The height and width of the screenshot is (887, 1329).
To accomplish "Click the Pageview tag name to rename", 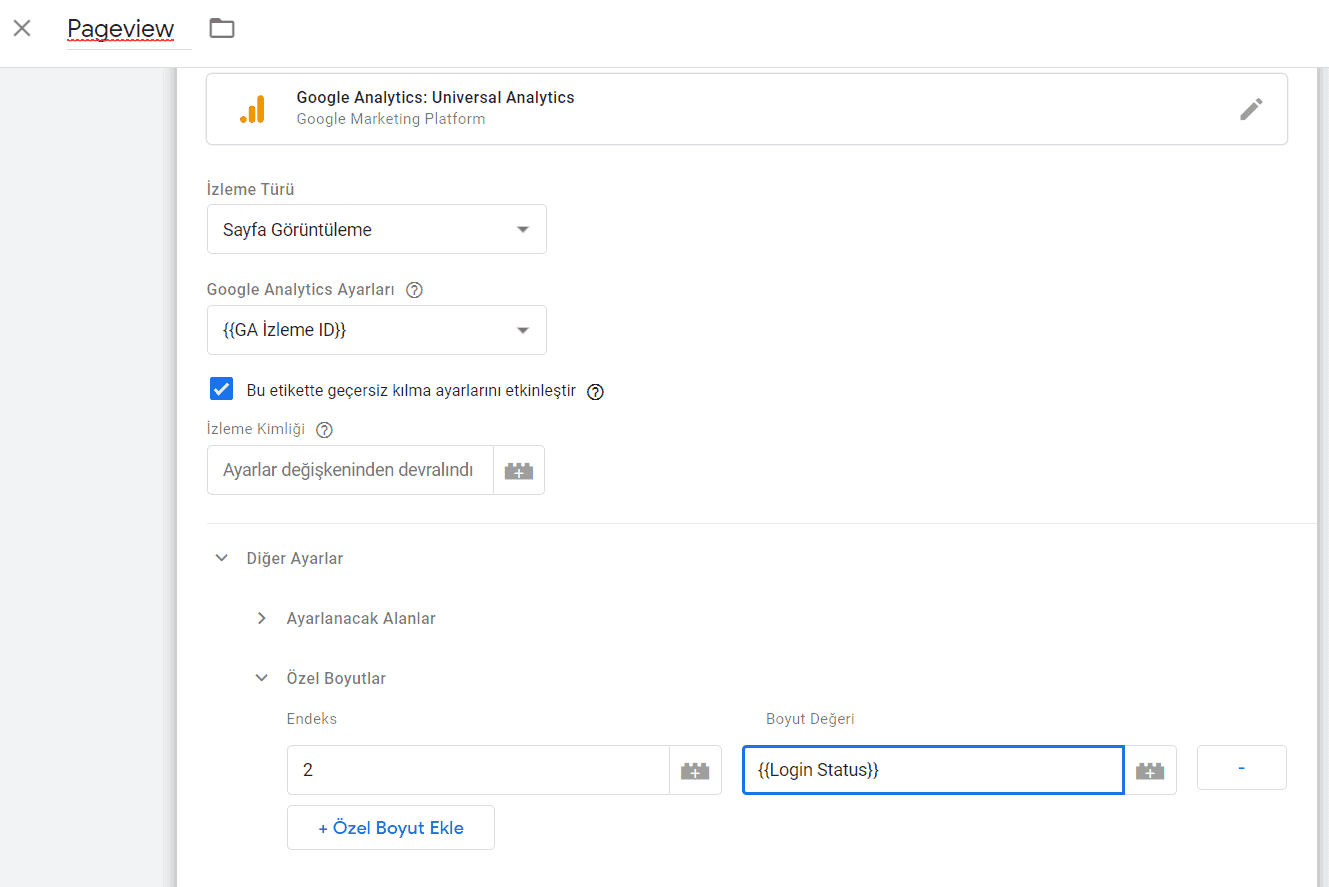I will [120, 29].
